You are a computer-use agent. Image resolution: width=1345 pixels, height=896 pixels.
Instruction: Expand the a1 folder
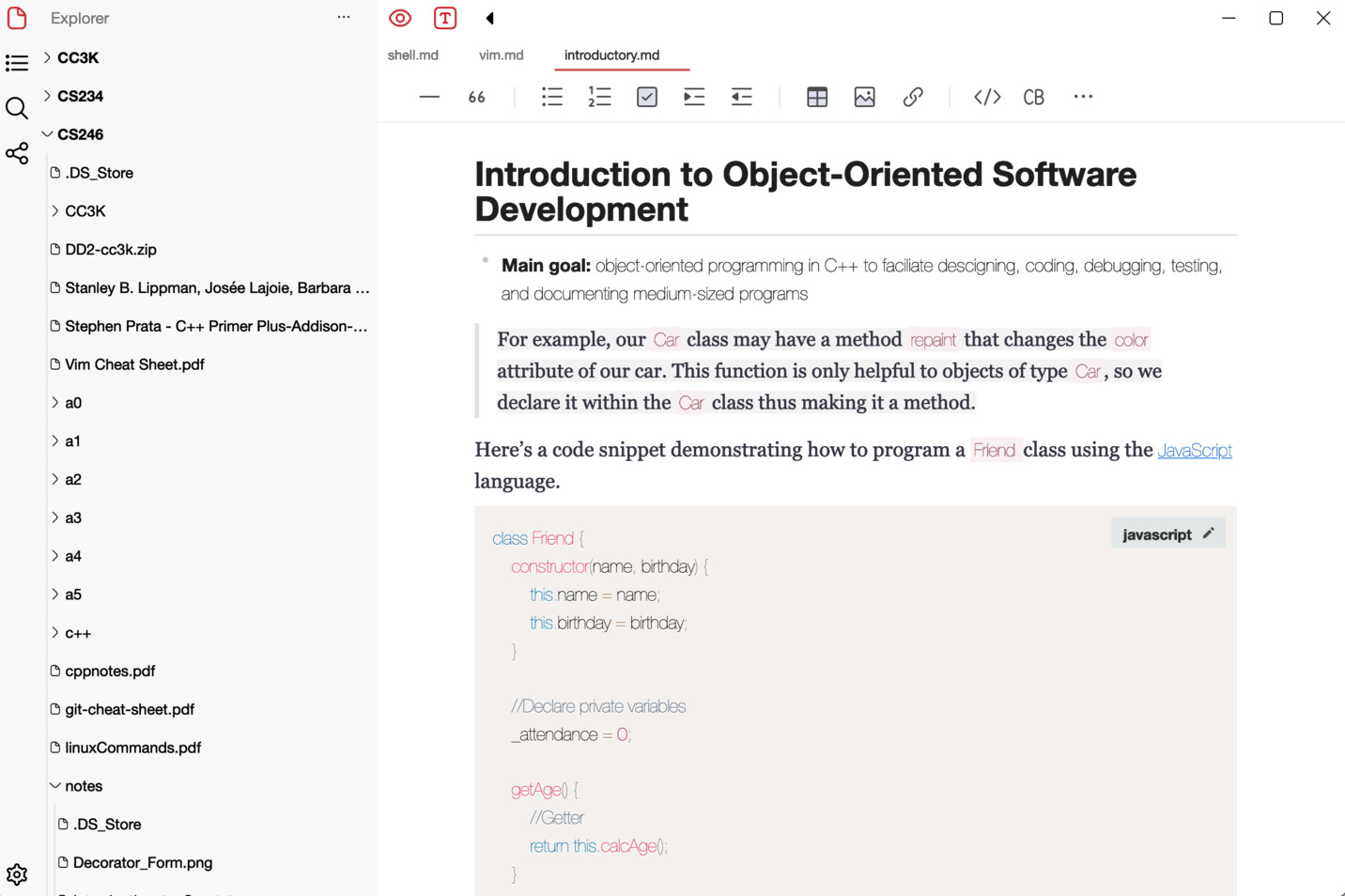click(55, 440)
